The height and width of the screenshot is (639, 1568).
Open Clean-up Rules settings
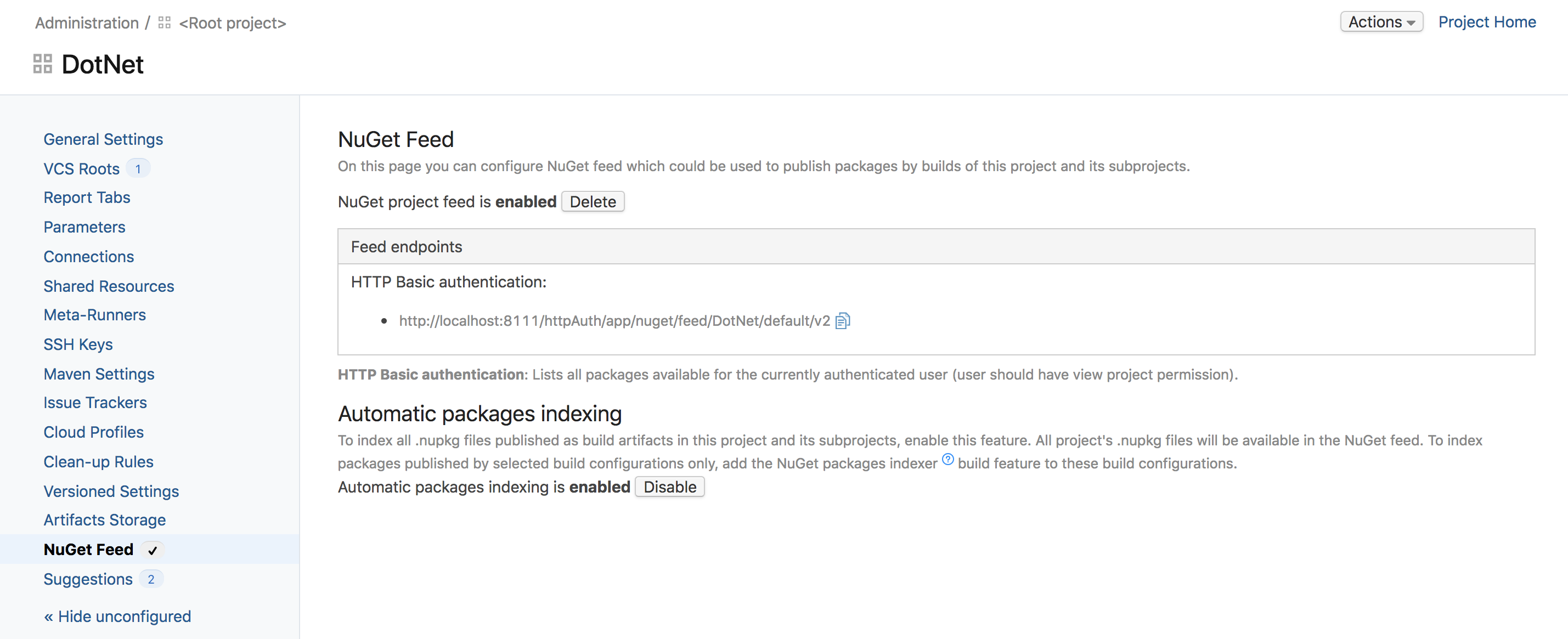tap(98, 462)
